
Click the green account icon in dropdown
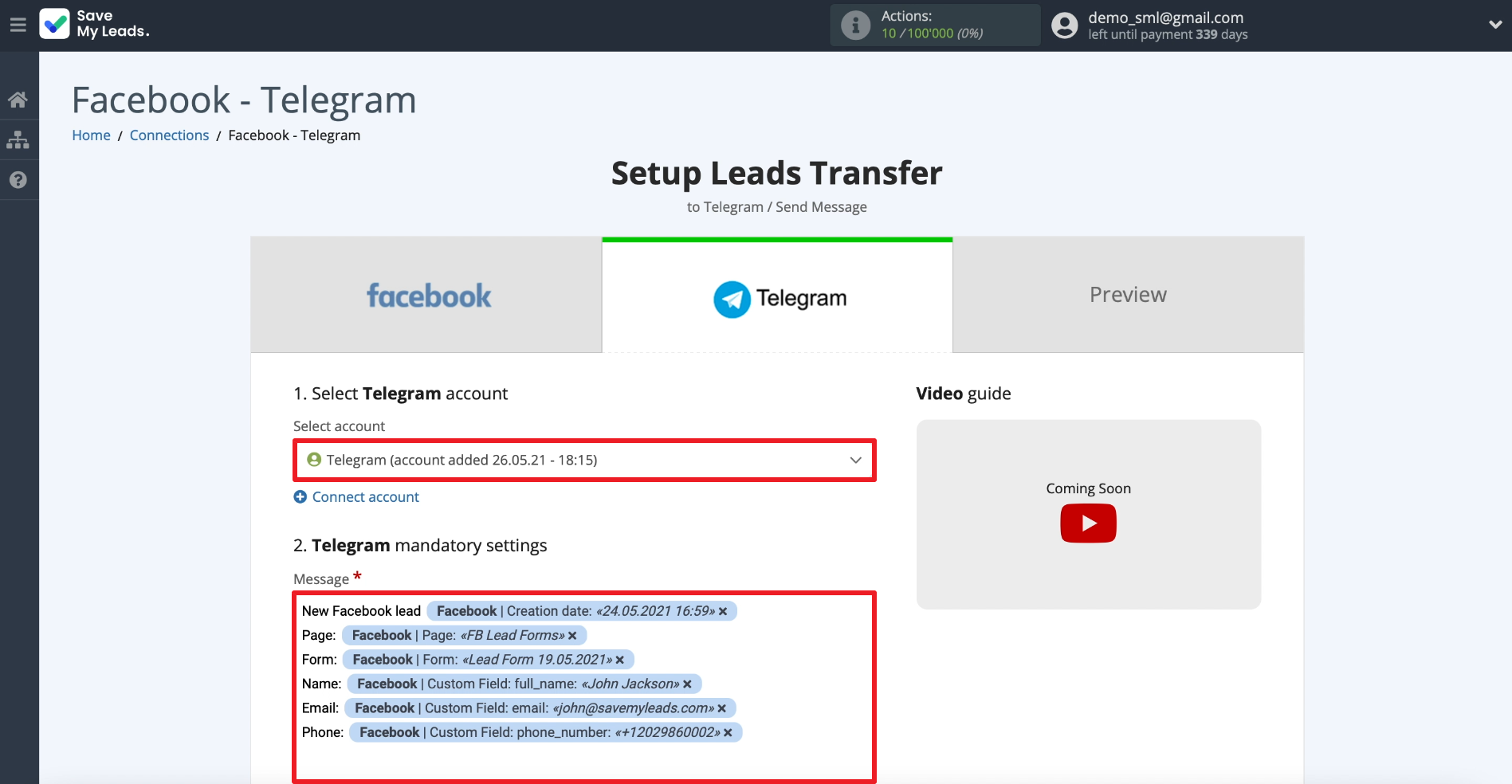point(314,460)
